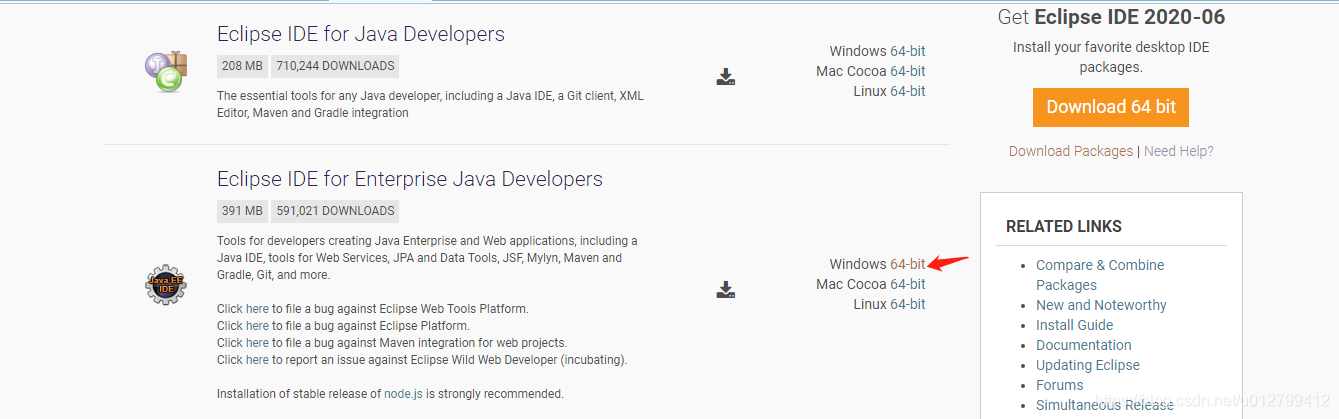Open the Updating Eclipse link
This screenshot has width=1339, height=419.
coord(1088,365)
